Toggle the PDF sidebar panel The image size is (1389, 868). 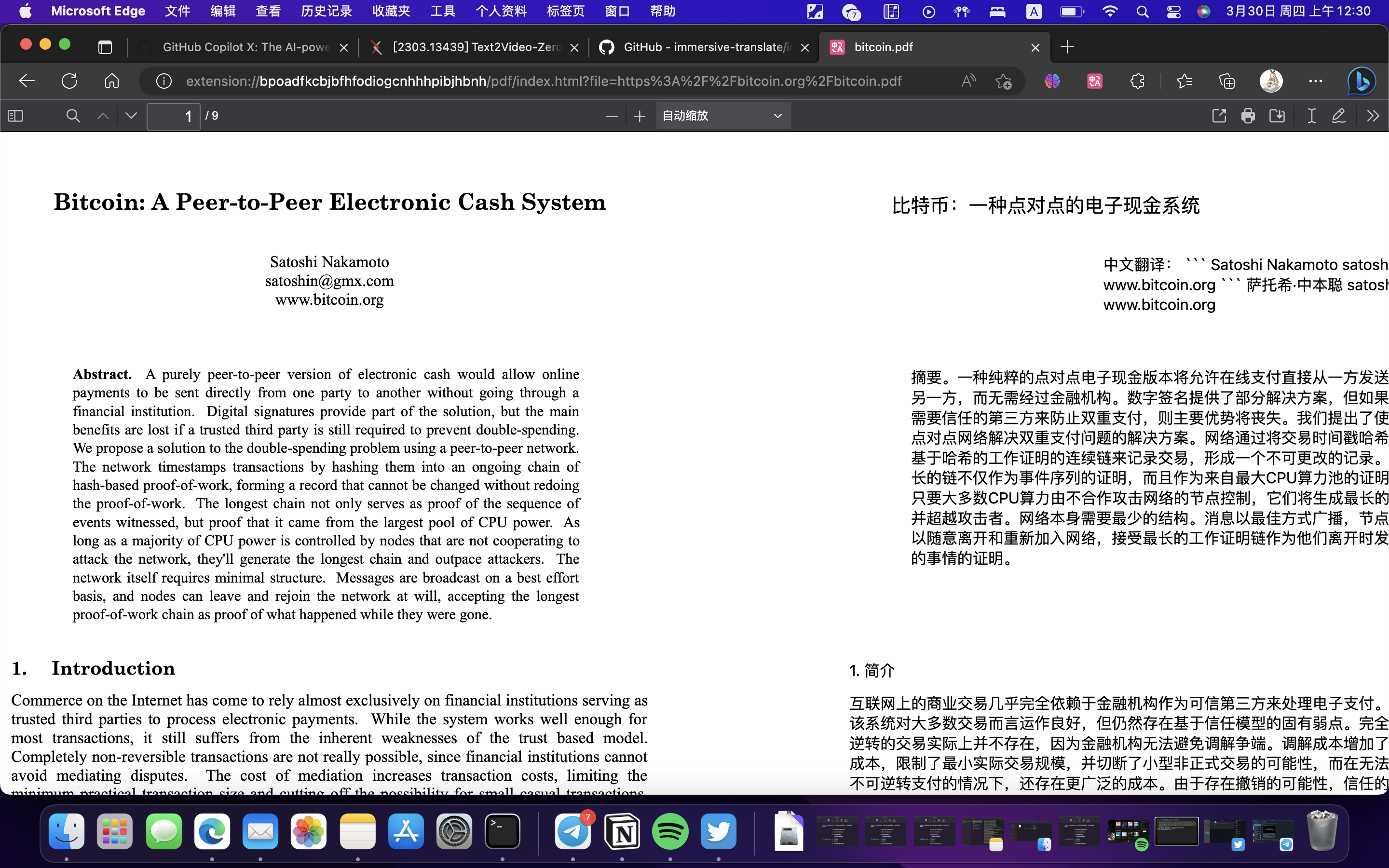(x=15, y=116)
